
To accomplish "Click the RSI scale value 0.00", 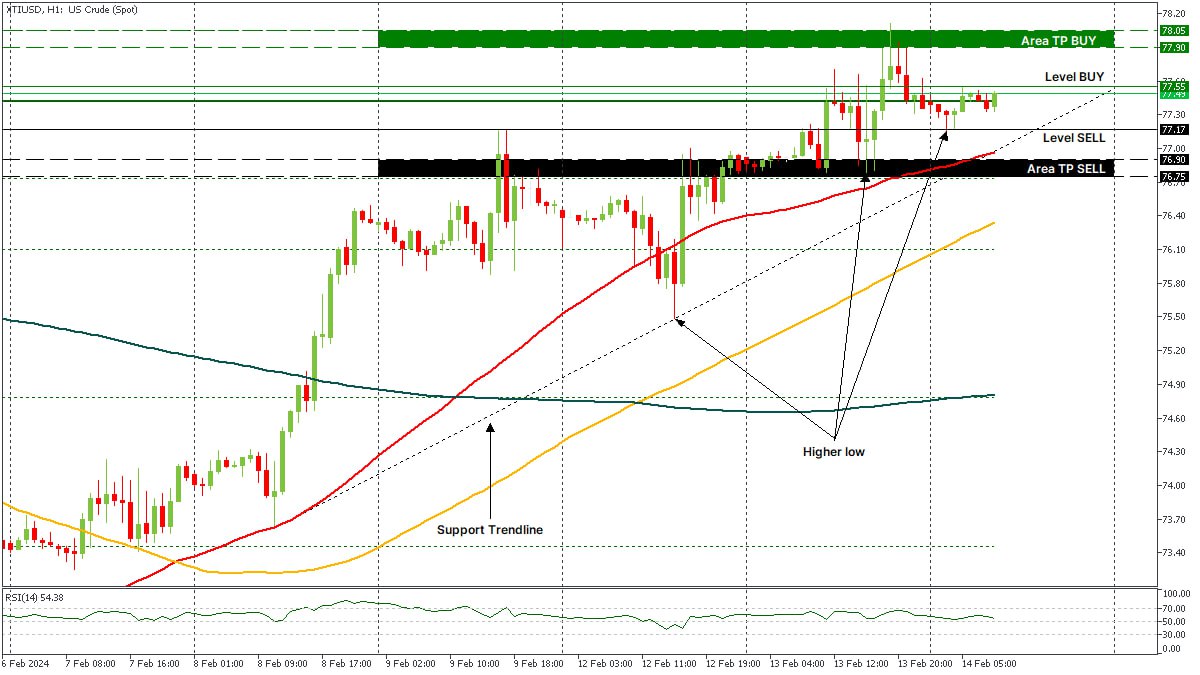I will [x=1172, y=648].
